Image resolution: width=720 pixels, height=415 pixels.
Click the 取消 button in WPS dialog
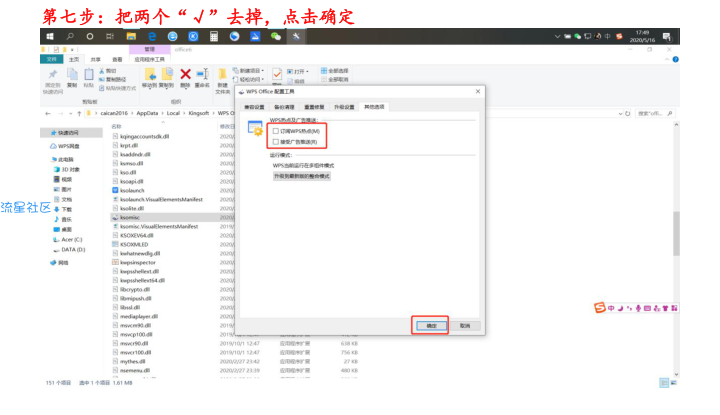(465, 325)
